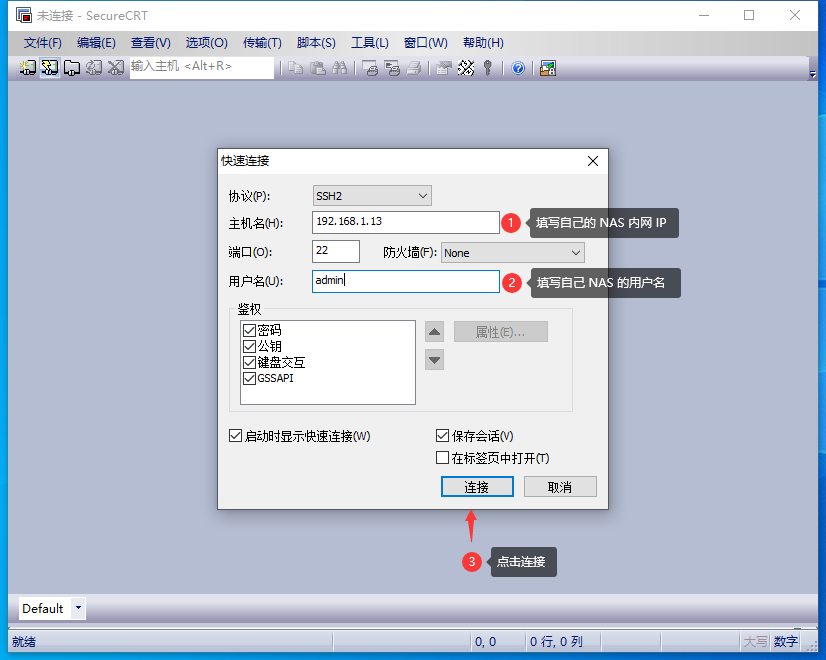Image resolution: width=826 pixels, height=660 pixels.
Task: Toggle the 保存会话 checkbox
Action: click(x=442, y=436)
